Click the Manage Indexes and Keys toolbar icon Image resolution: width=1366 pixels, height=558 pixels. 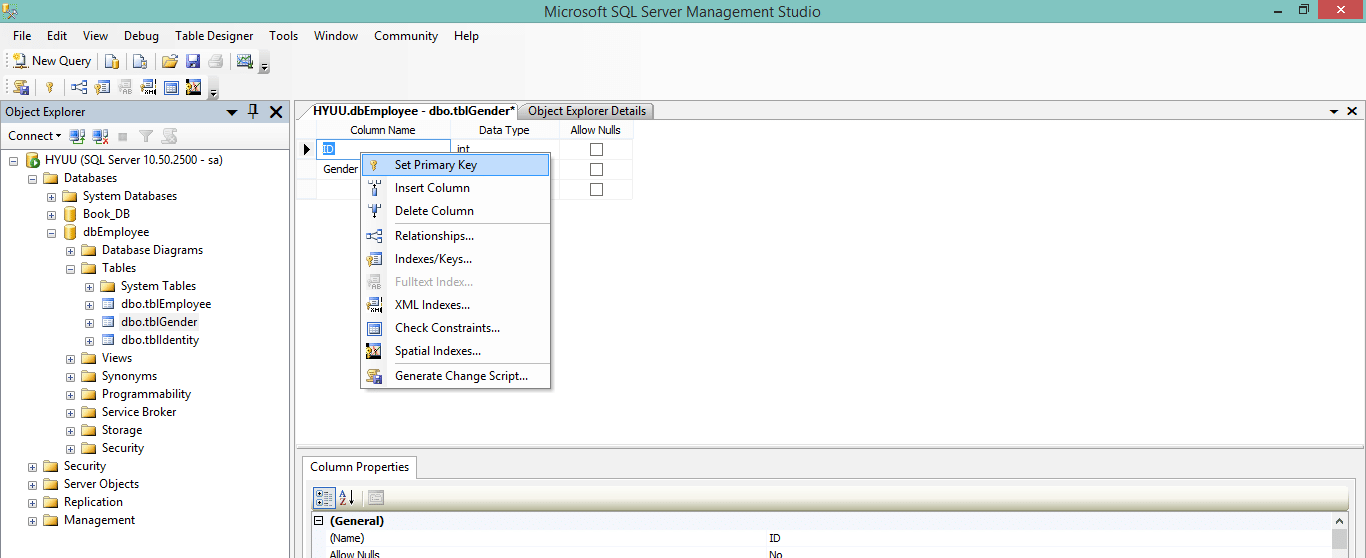pos(102,87)
